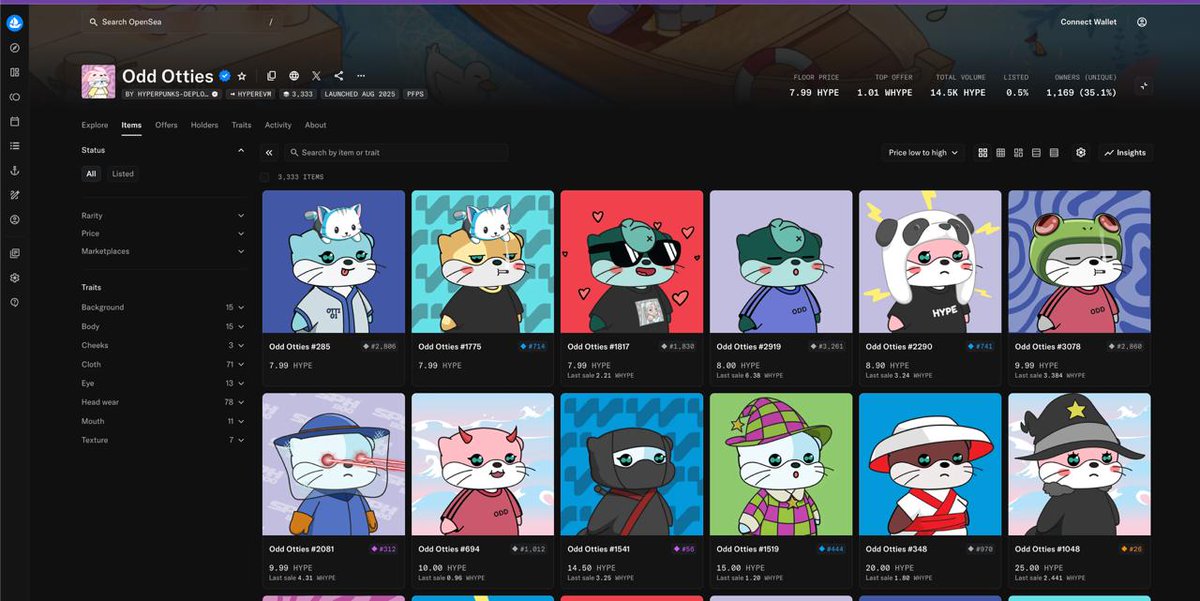1200x601 pixels.
Task: Open the three-dot more options menu
Action: tap(361, 76)
